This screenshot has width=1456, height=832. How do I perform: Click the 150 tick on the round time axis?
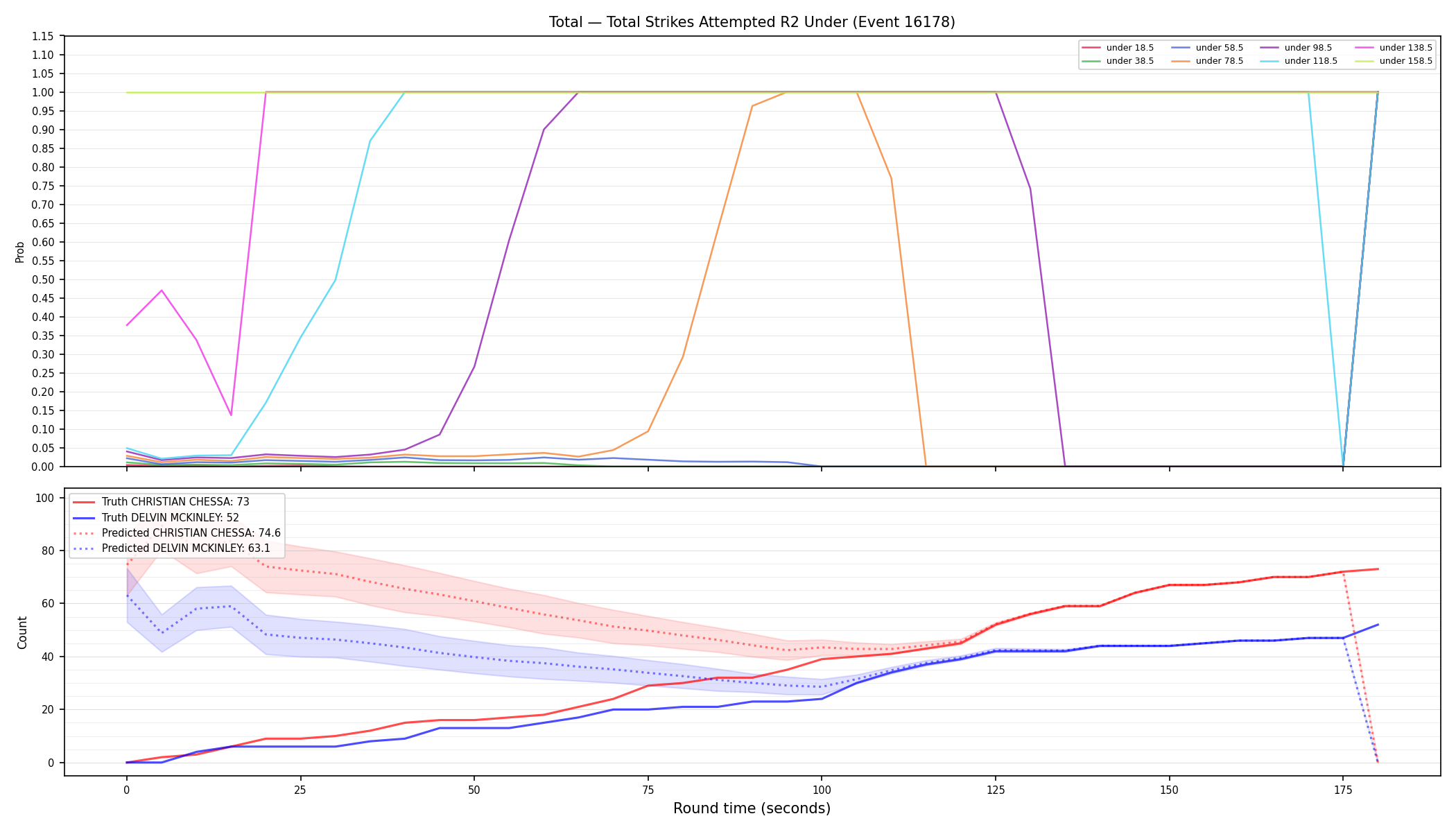(x=1170, y=790)
